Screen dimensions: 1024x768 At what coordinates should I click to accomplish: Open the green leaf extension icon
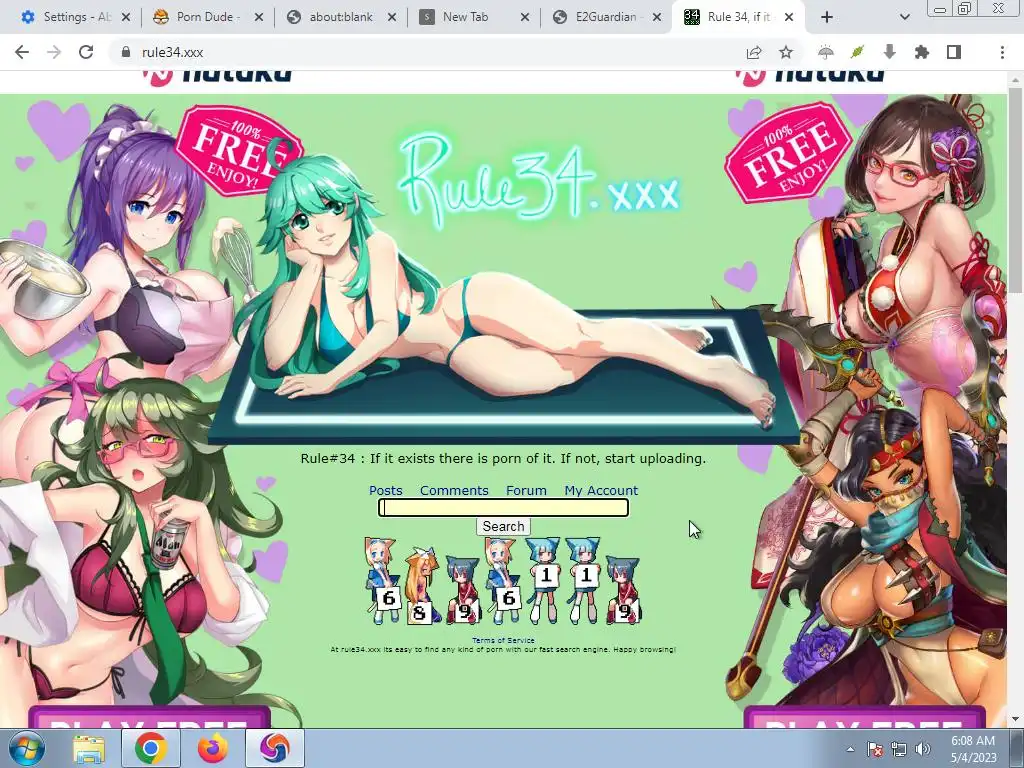click(857, 52)
